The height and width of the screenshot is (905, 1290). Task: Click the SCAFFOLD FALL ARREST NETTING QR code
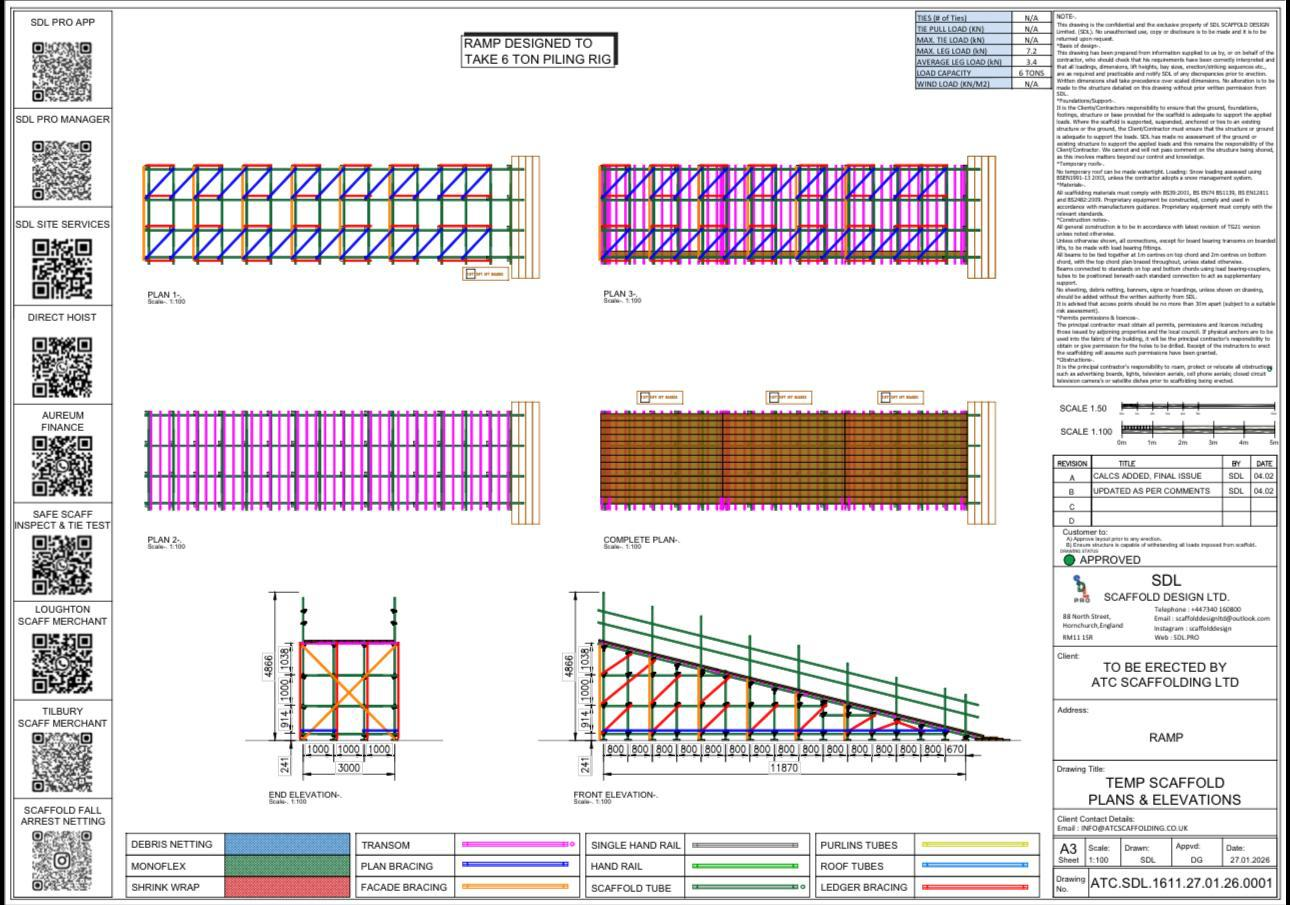pyautogui.click(x=62, y=860)
